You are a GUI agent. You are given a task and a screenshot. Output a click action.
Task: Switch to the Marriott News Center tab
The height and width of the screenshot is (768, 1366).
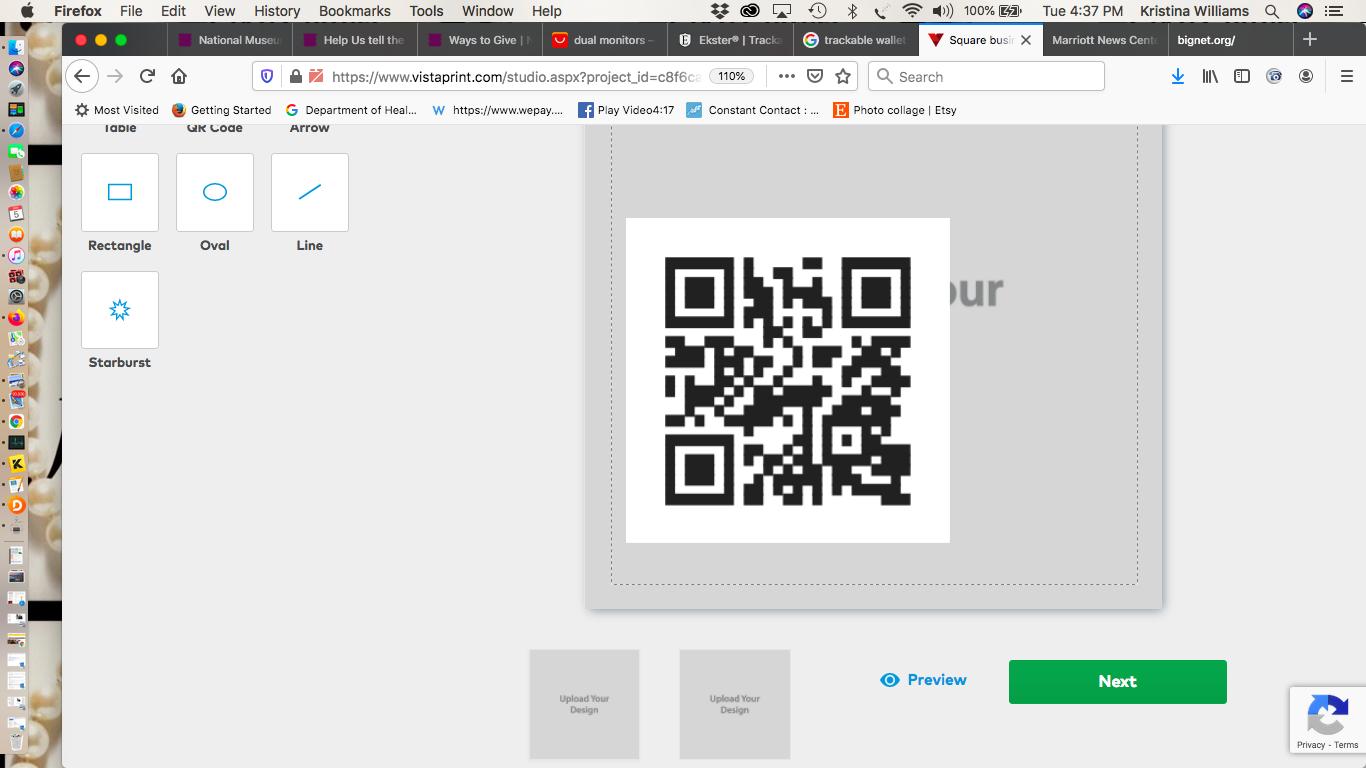click(x=1104, y=40)
